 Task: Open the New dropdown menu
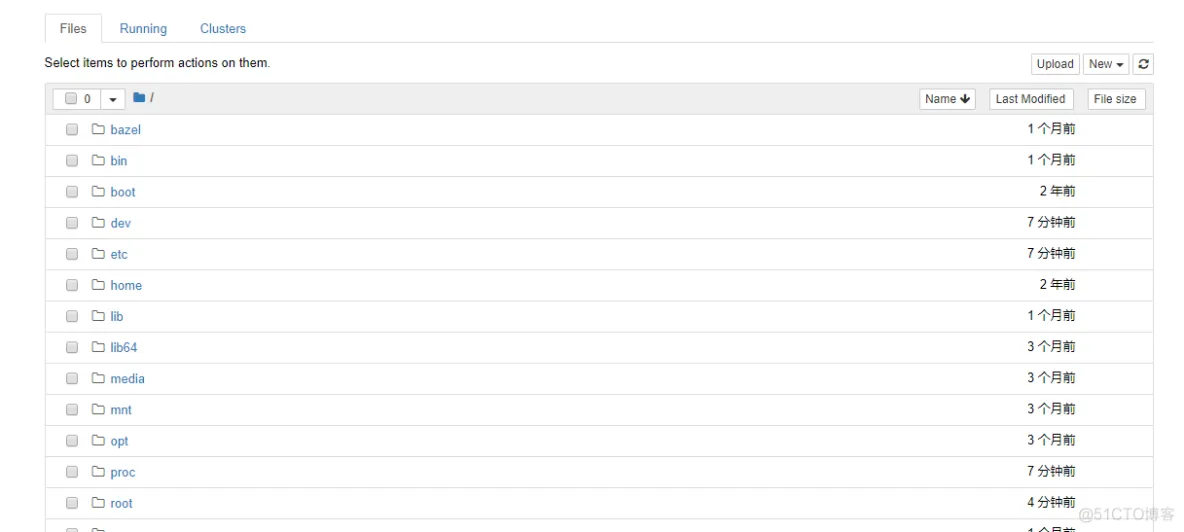pos(1106,64)
